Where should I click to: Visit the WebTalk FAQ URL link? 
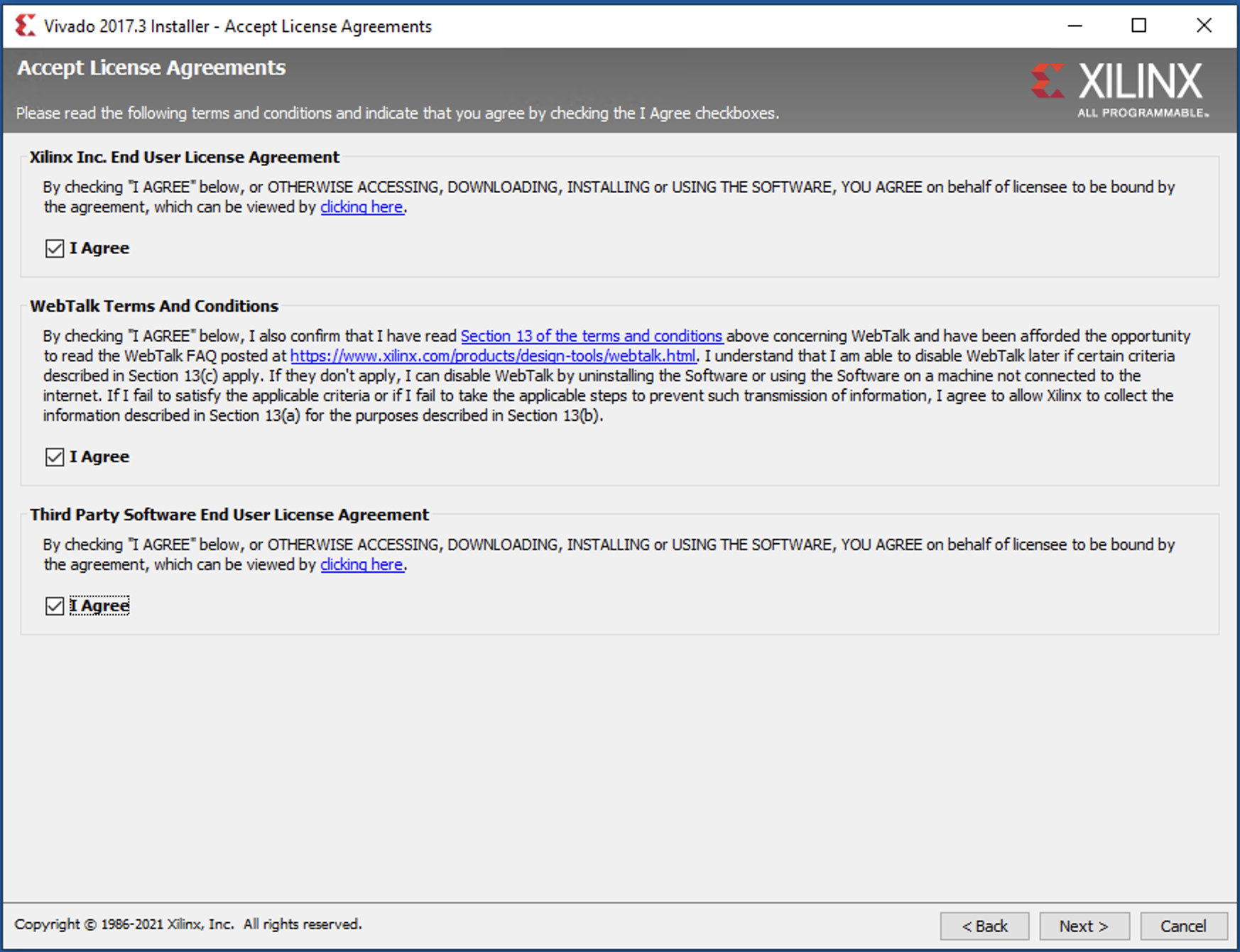point(493,356)
